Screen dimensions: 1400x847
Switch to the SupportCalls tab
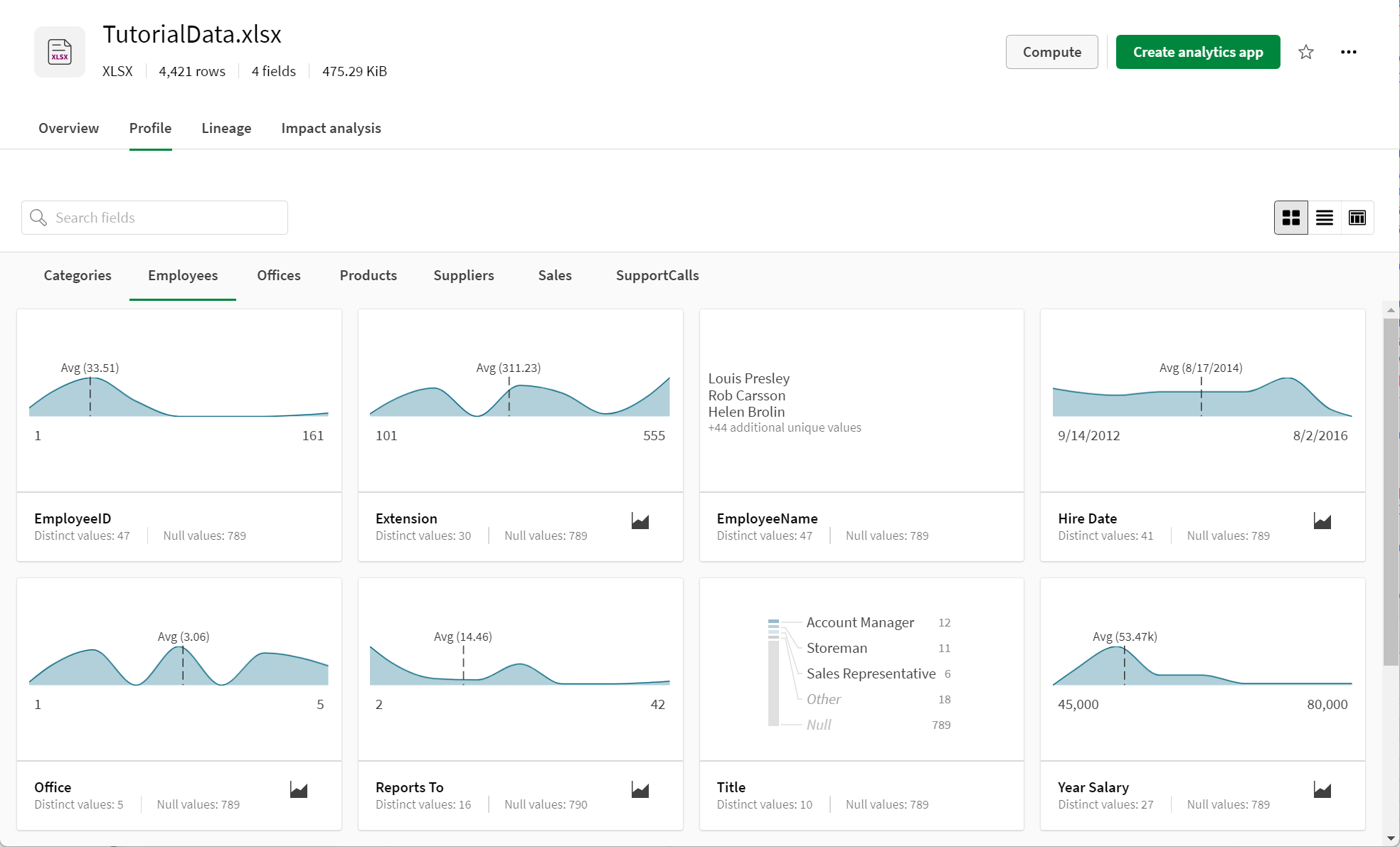(x=656, y=275)
